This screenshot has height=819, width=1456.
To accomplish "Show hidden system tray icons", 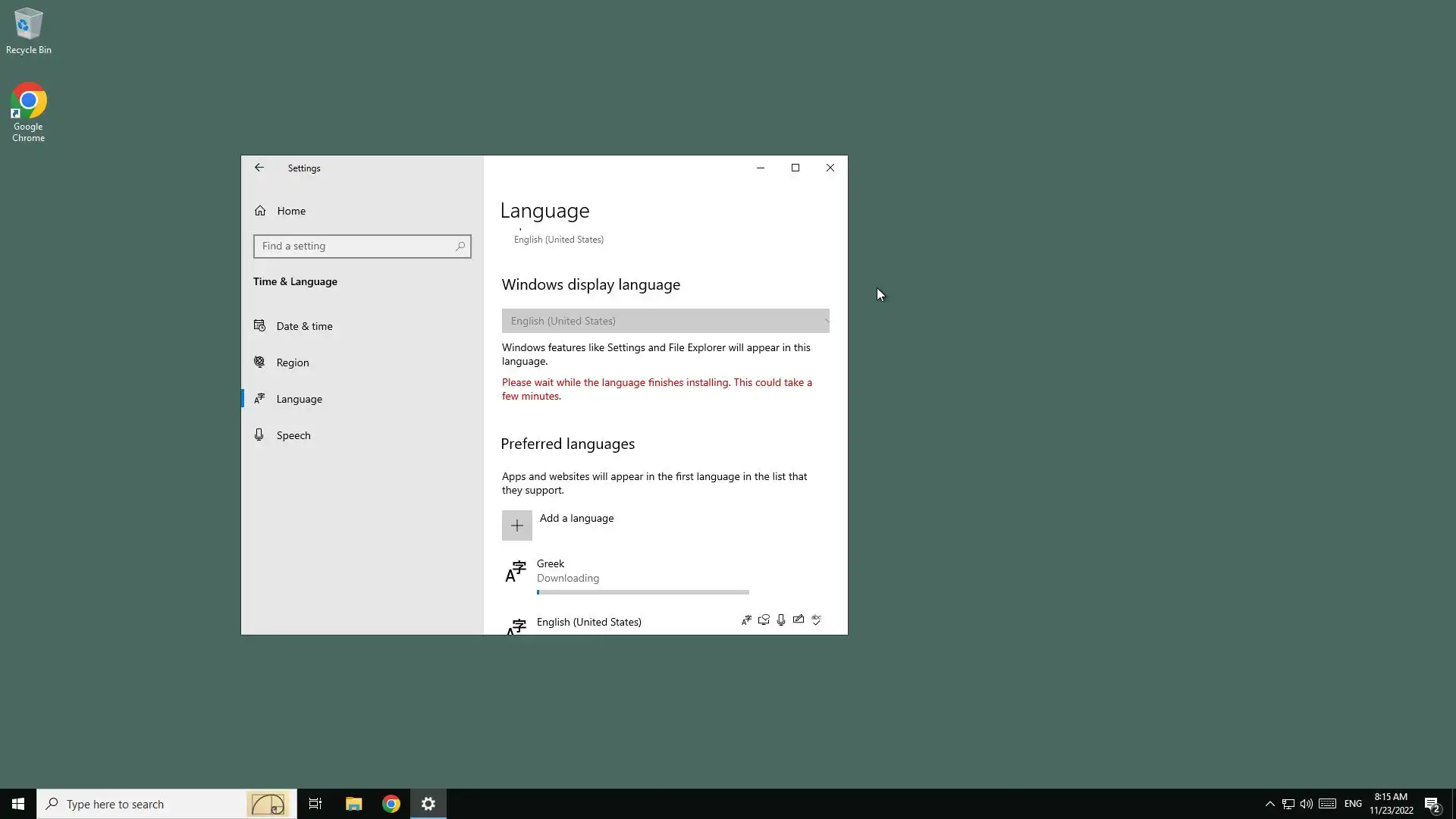I will 1269,804.
